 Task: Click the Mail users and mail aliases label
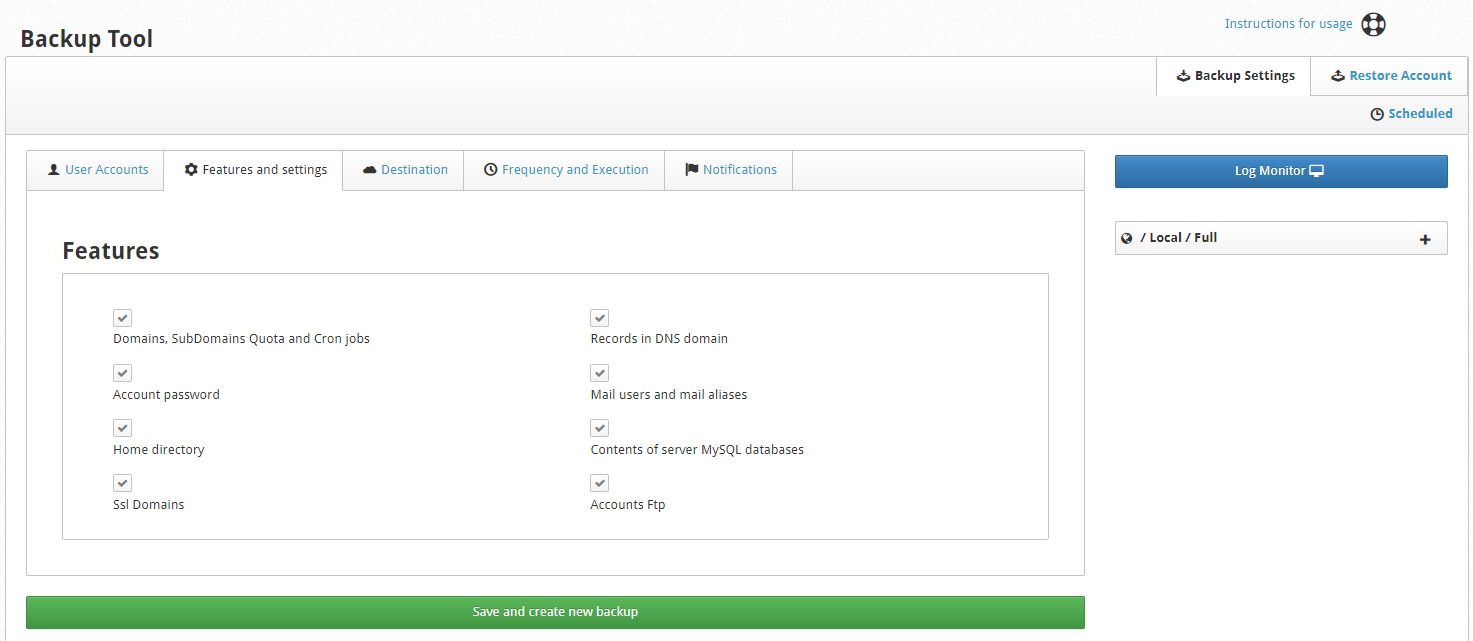click(x=669, y=395)
